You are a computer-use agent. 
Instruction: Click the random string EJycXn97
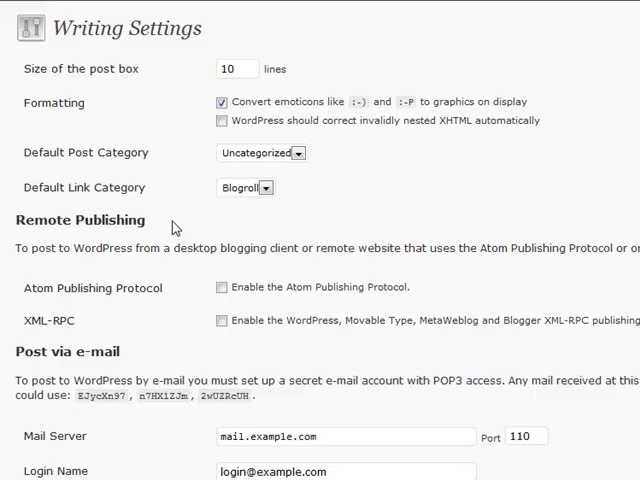coord(102,396)
